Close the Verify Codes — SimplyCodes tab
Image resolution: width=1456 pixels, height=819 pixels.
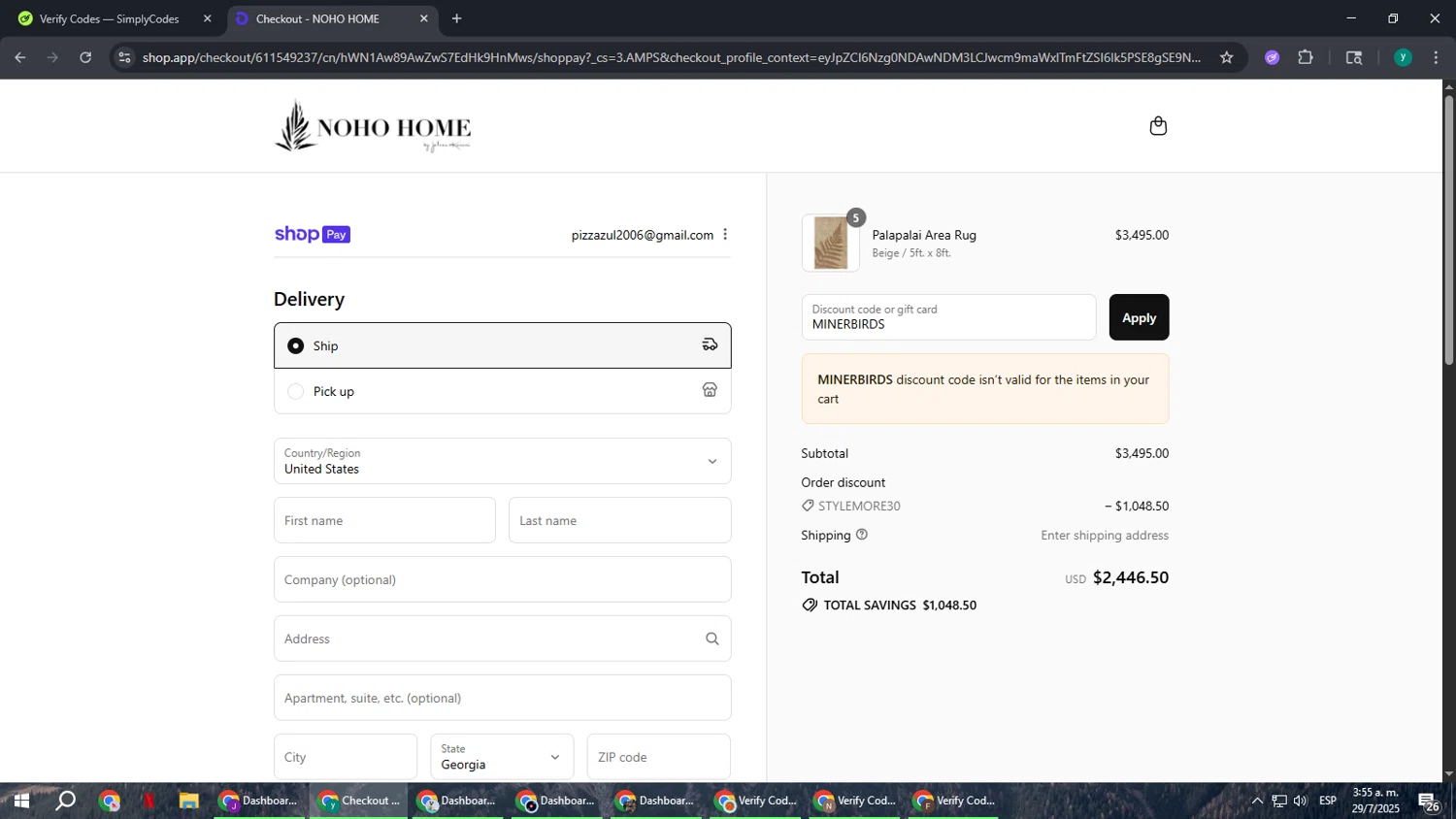[x=207, y=18]
